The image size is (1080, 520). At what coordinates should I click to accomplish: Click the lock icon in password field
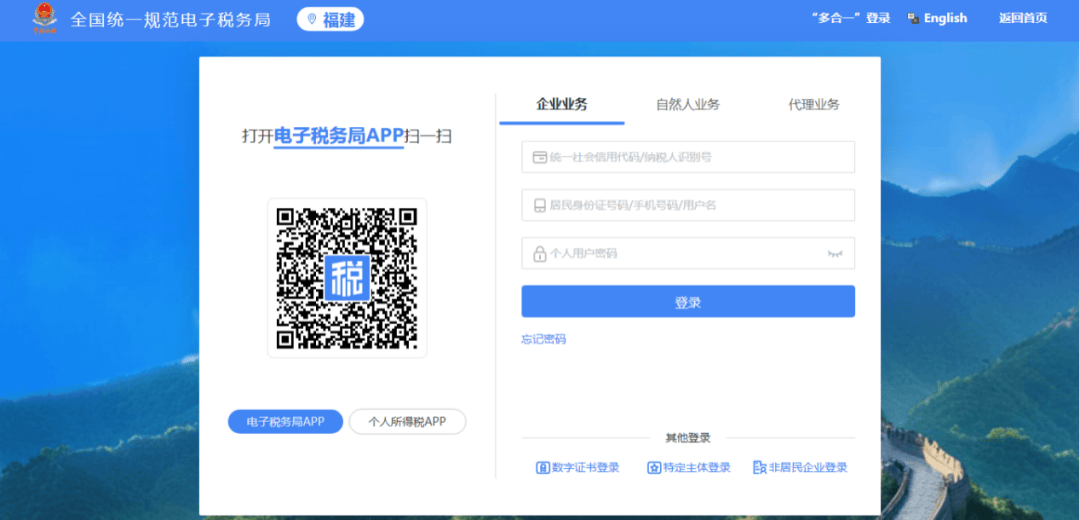coord(540,254)
